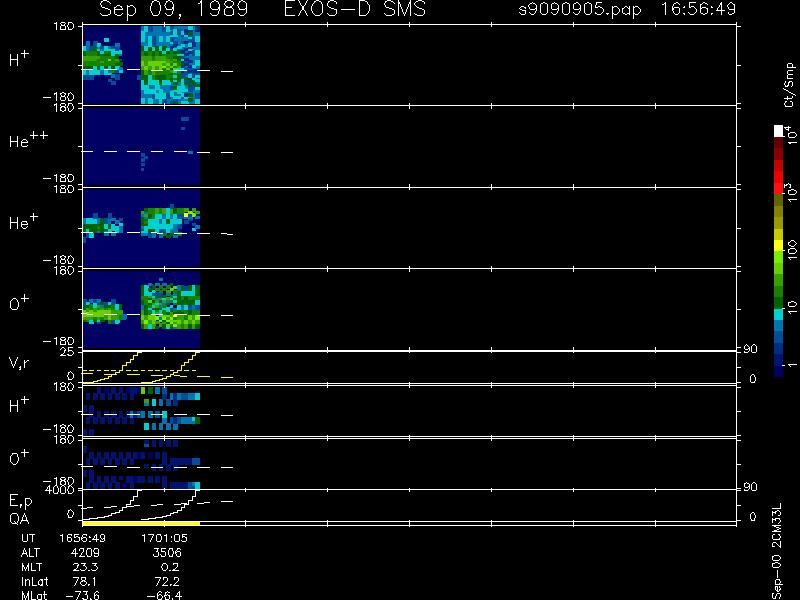Click the vertical "Sep-00 2CM33L" stamp text
This screenshot has height=600, width=800.
click(777, 551)
